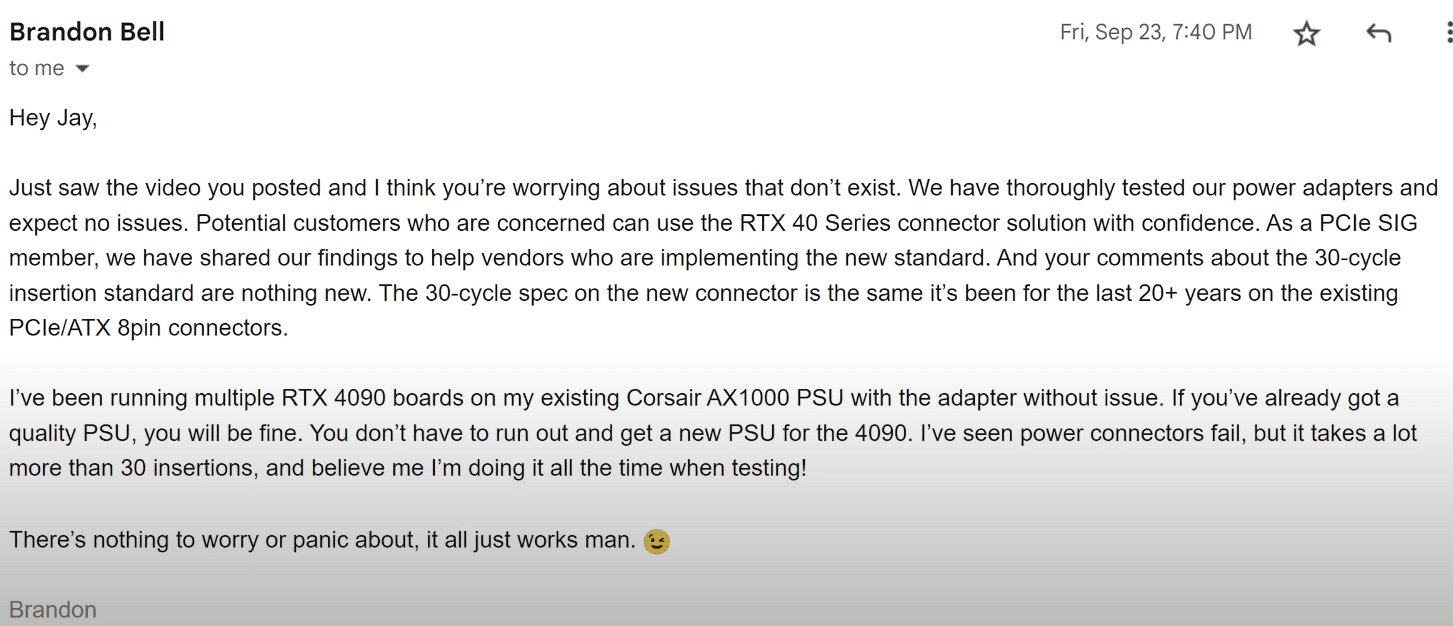Open the more options three-dot menu
This screenshot has height=626, width=1453.
point(1448,34)
